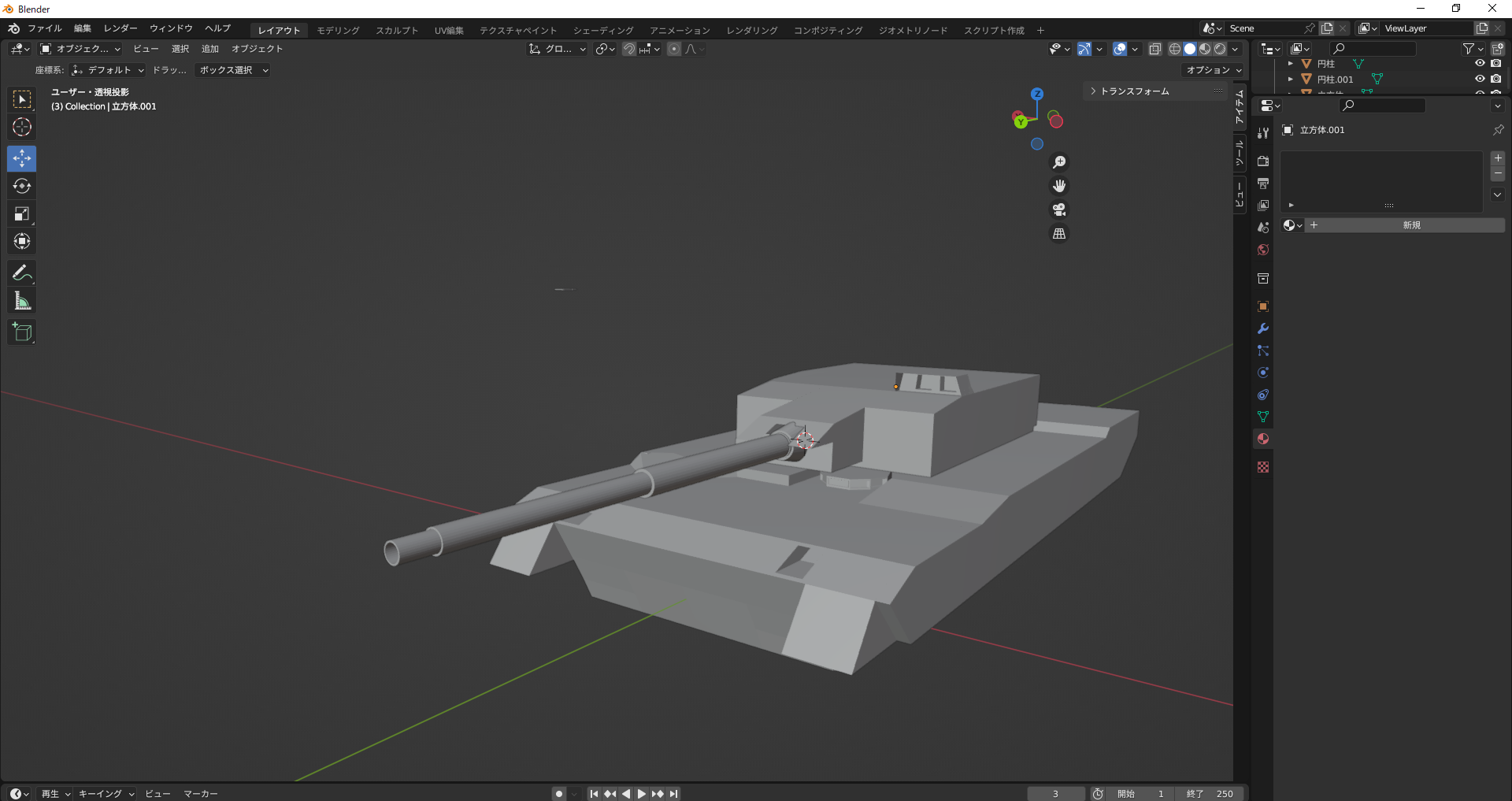Select the Move tool in the toolbar
Image resolution: width=1512 pixels, height=801 pixels.
[22, 159]
